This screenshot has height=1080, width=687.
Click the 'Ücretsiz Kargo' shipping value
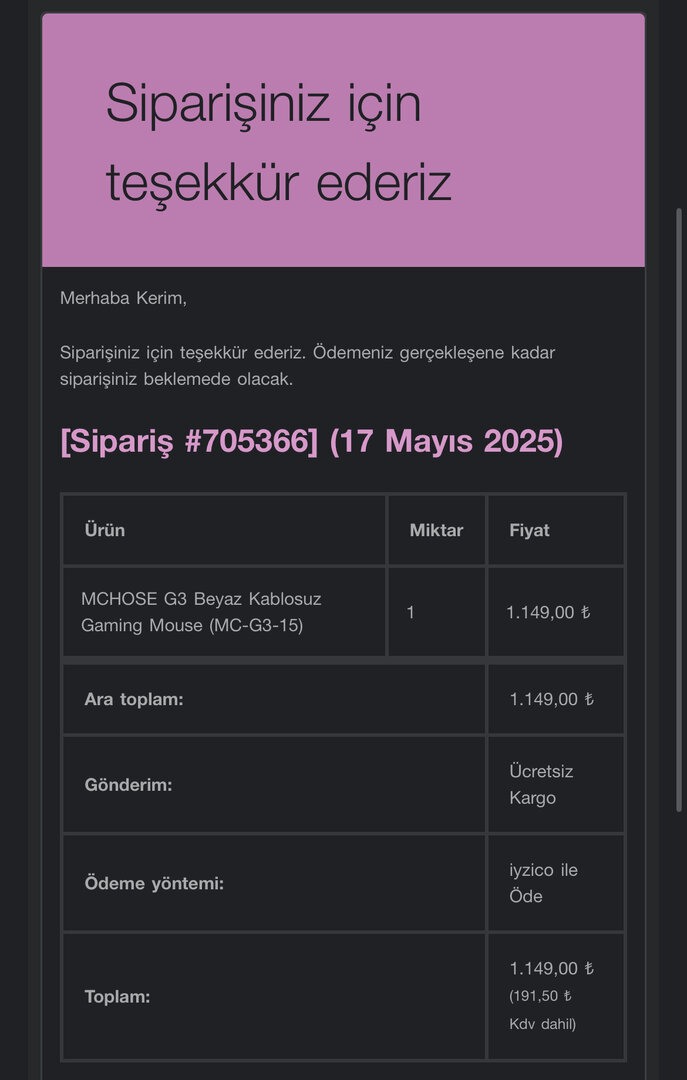(541, 785)
